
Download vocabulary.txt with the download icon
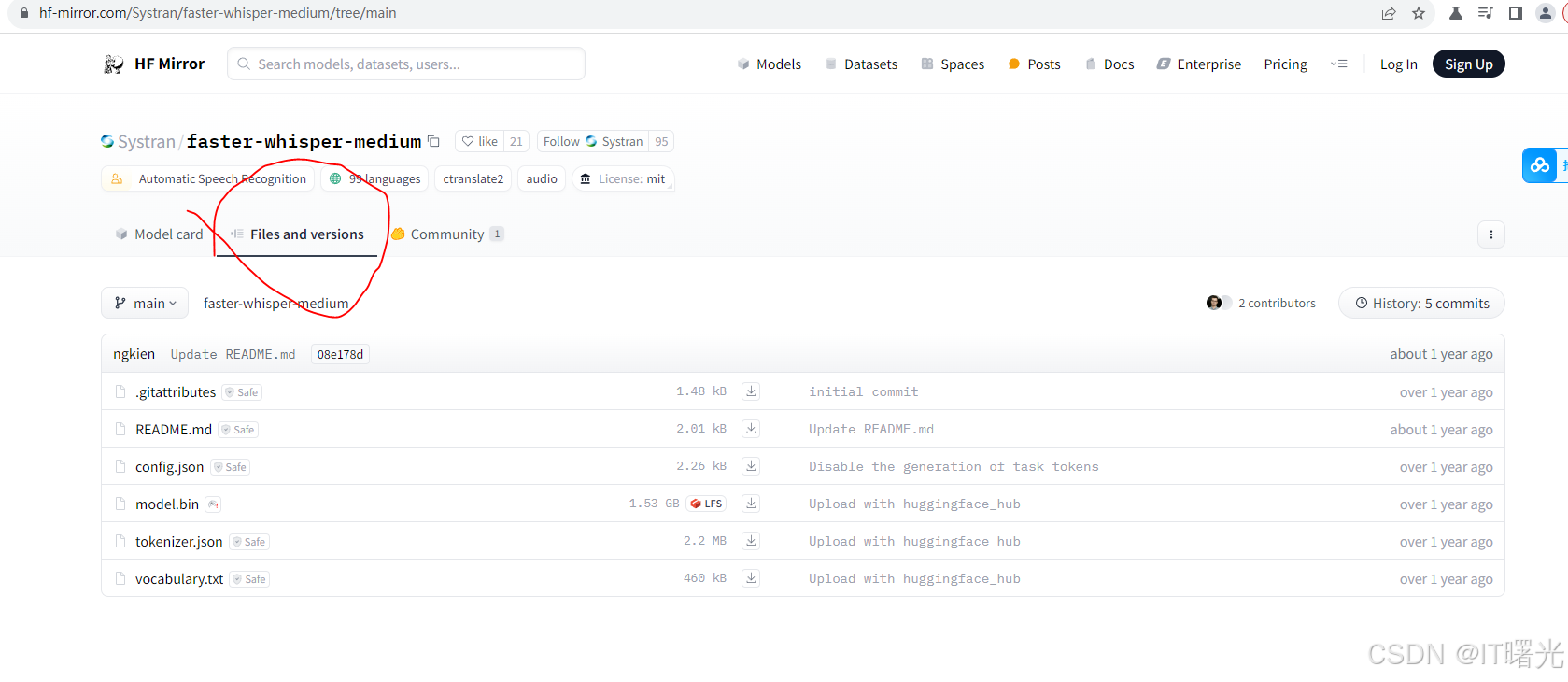click(x=751, y=578)
